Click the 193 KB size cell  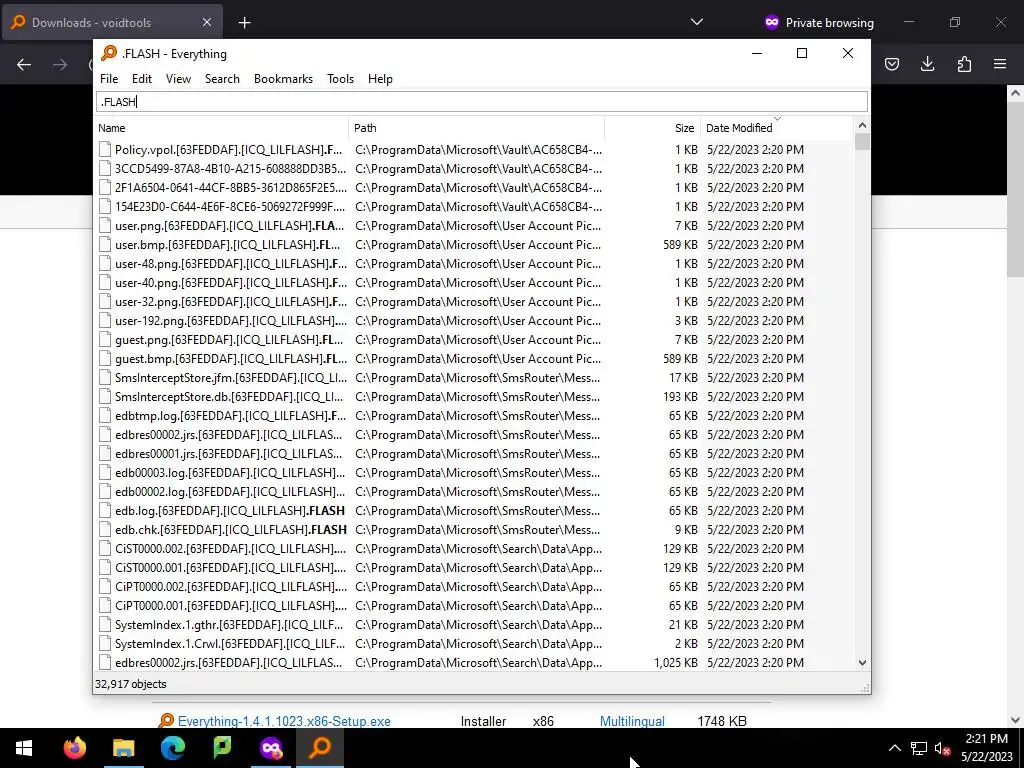[680, 397]
